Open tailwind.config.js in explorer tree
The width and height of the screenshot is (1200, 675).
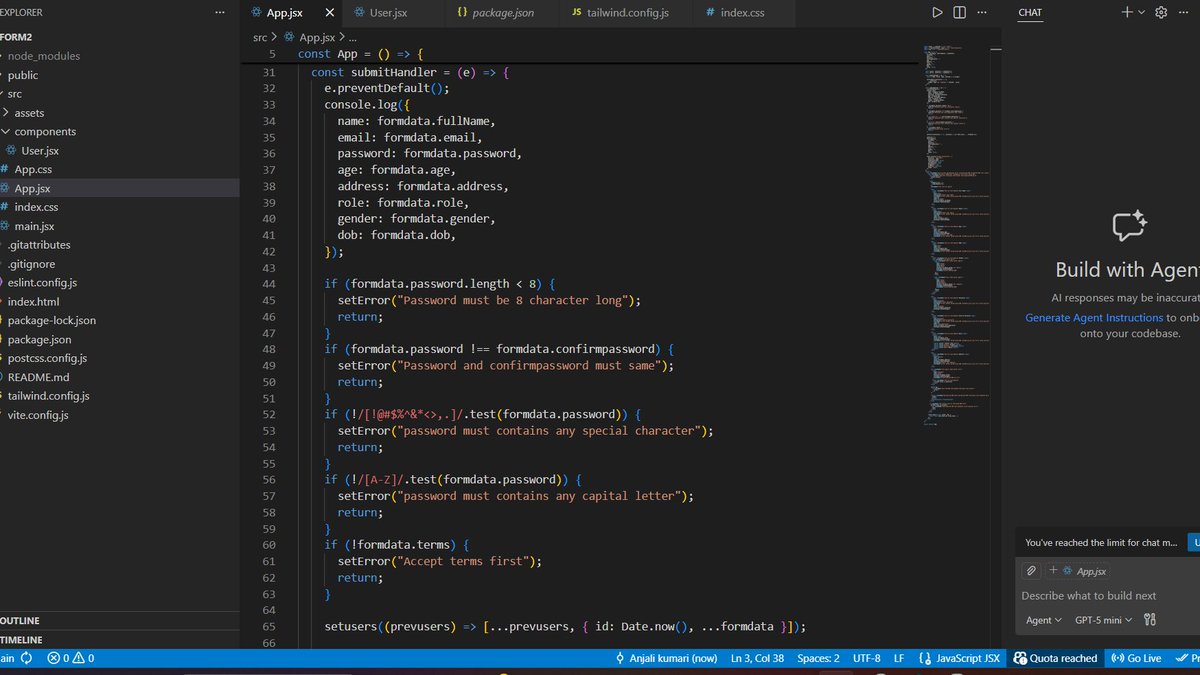[x=48, y=396]
